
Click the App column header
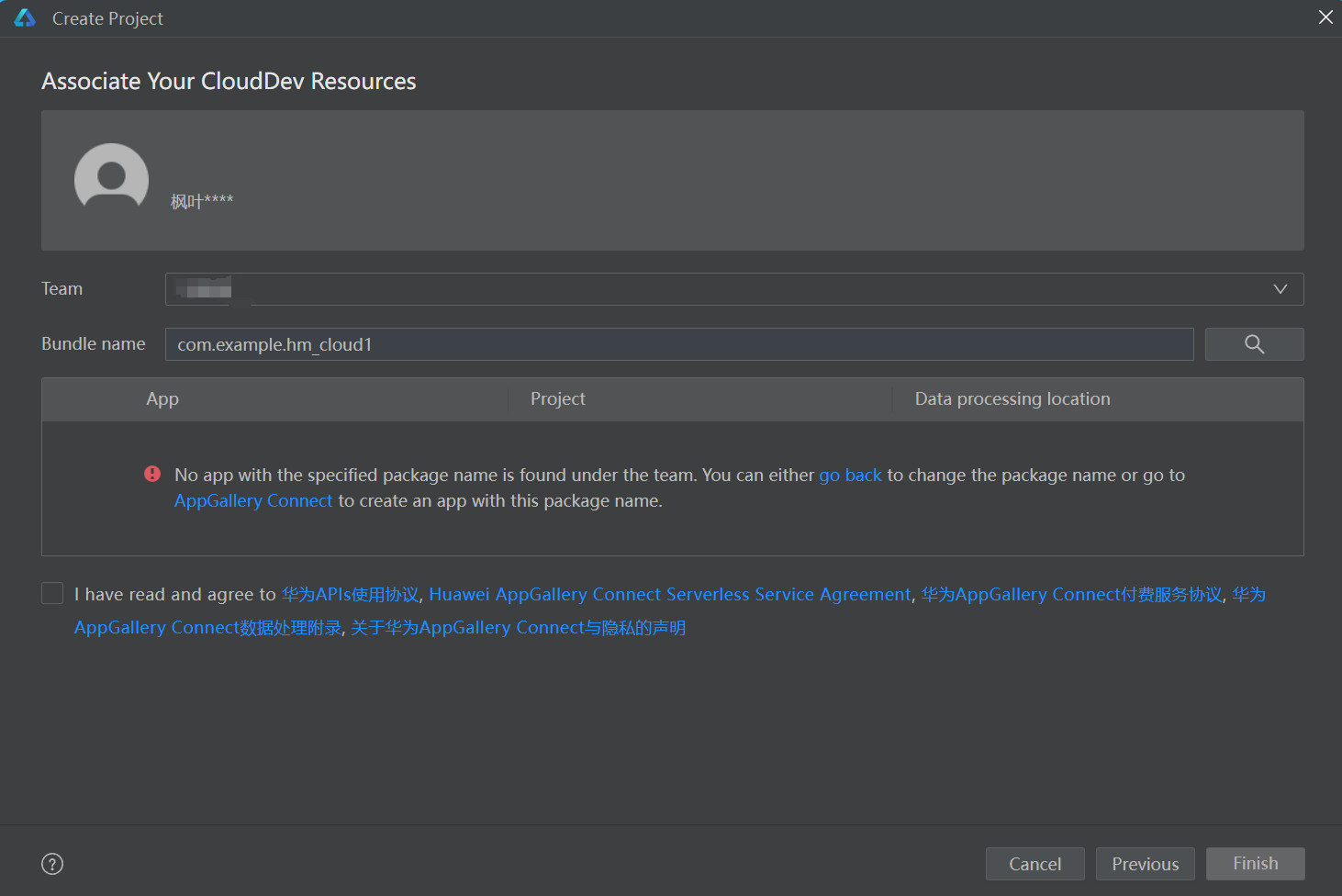162,399
